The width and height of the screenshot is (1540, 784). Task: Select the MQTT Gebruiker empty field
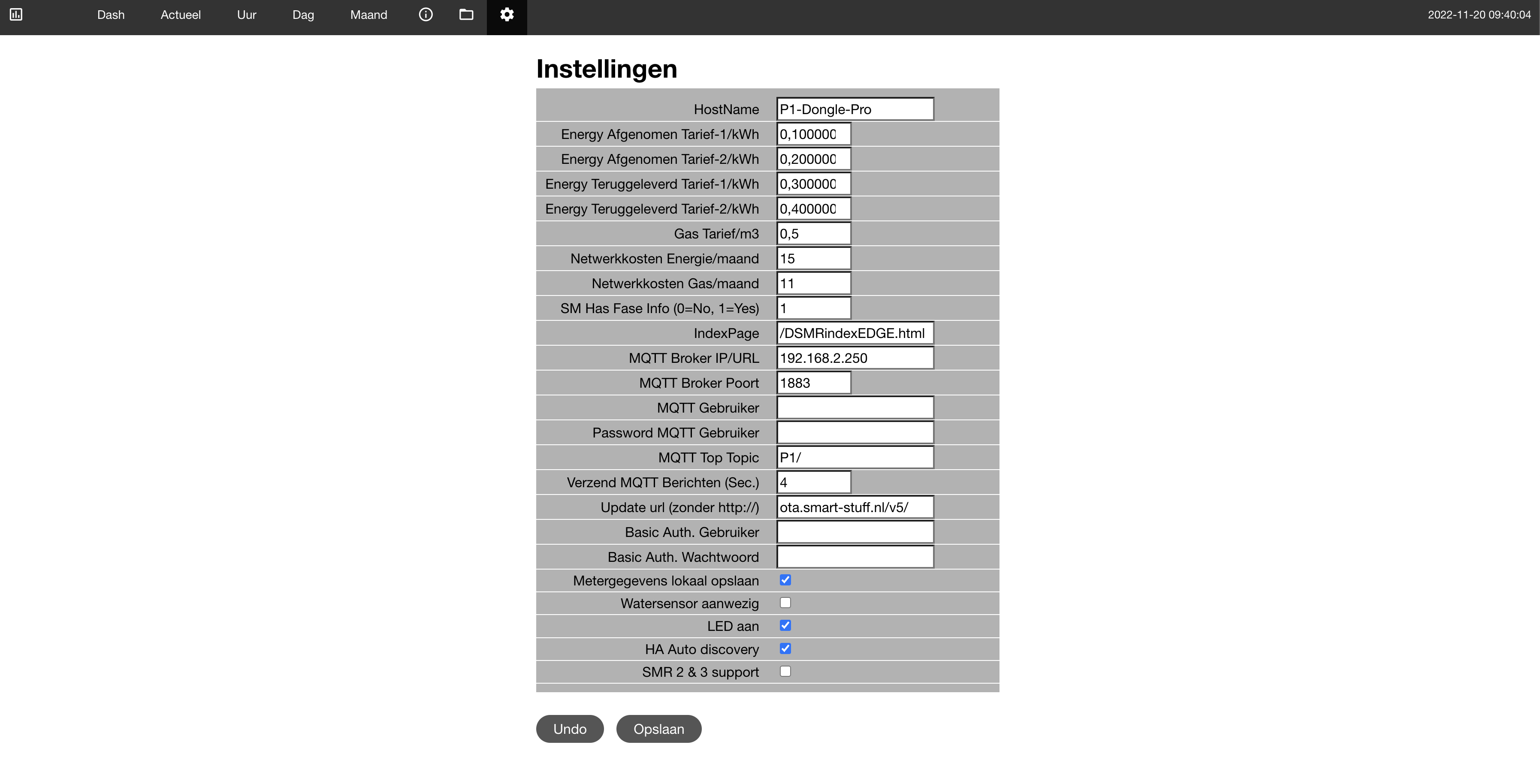(x=855, y=407)
